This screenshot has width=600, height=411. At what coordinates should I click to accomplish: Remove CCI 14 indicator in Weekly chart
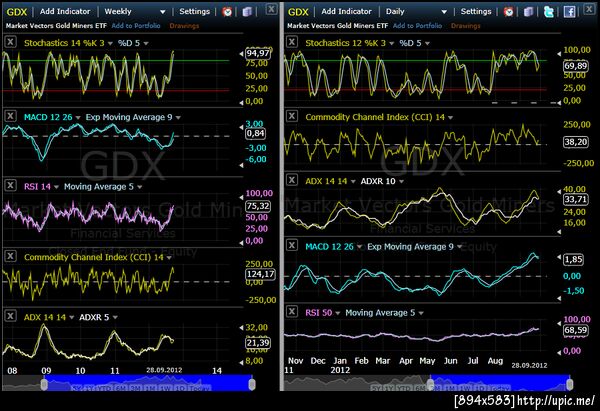click(10, 256)
